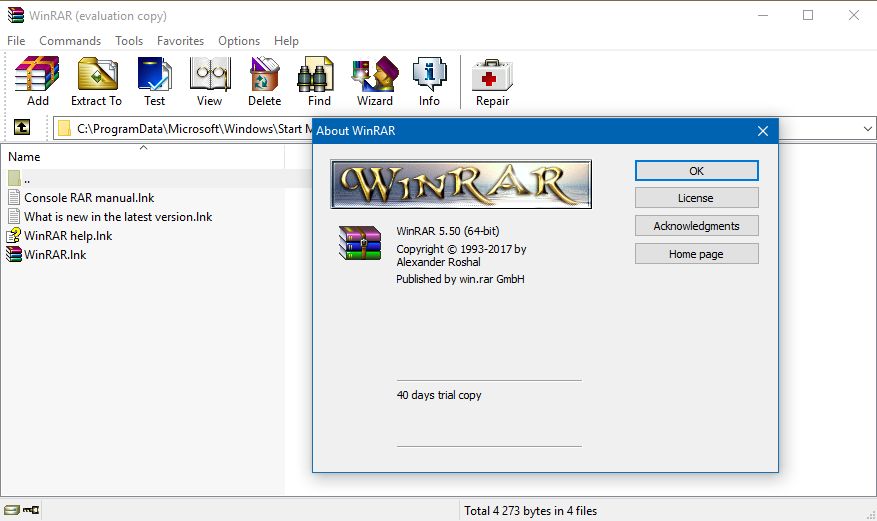Click the WinRAR logo banner image
This screenshot has width=877, height=521.
(461, 184)
